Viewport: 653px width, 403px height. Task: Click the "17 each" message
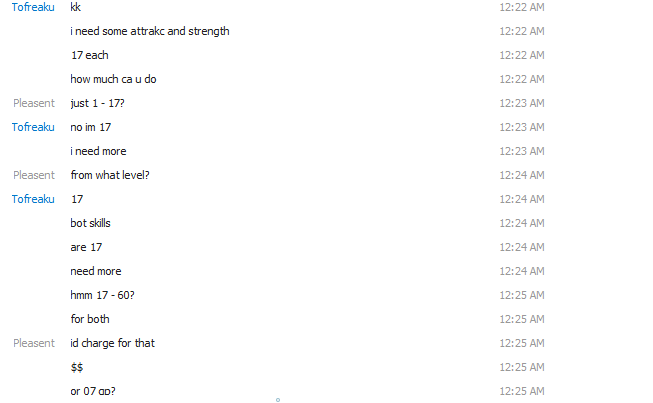click(90, 55)
